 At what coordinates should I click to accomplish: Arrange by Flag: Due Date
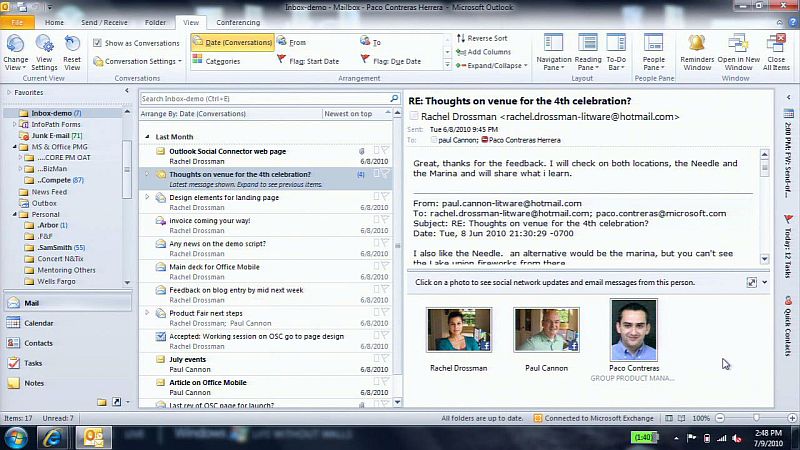[391, 61]
